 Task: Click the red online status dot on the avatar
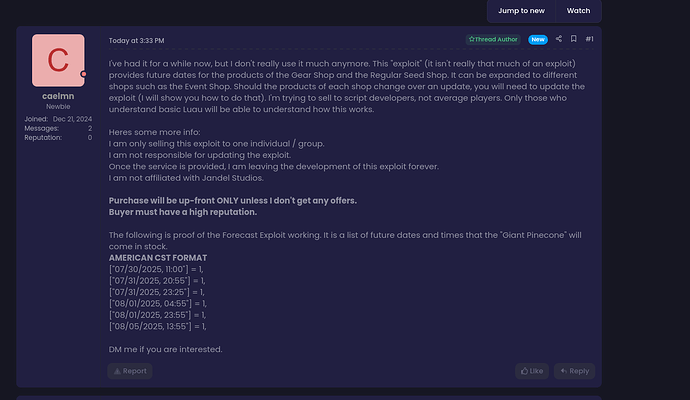pos(83,74)
